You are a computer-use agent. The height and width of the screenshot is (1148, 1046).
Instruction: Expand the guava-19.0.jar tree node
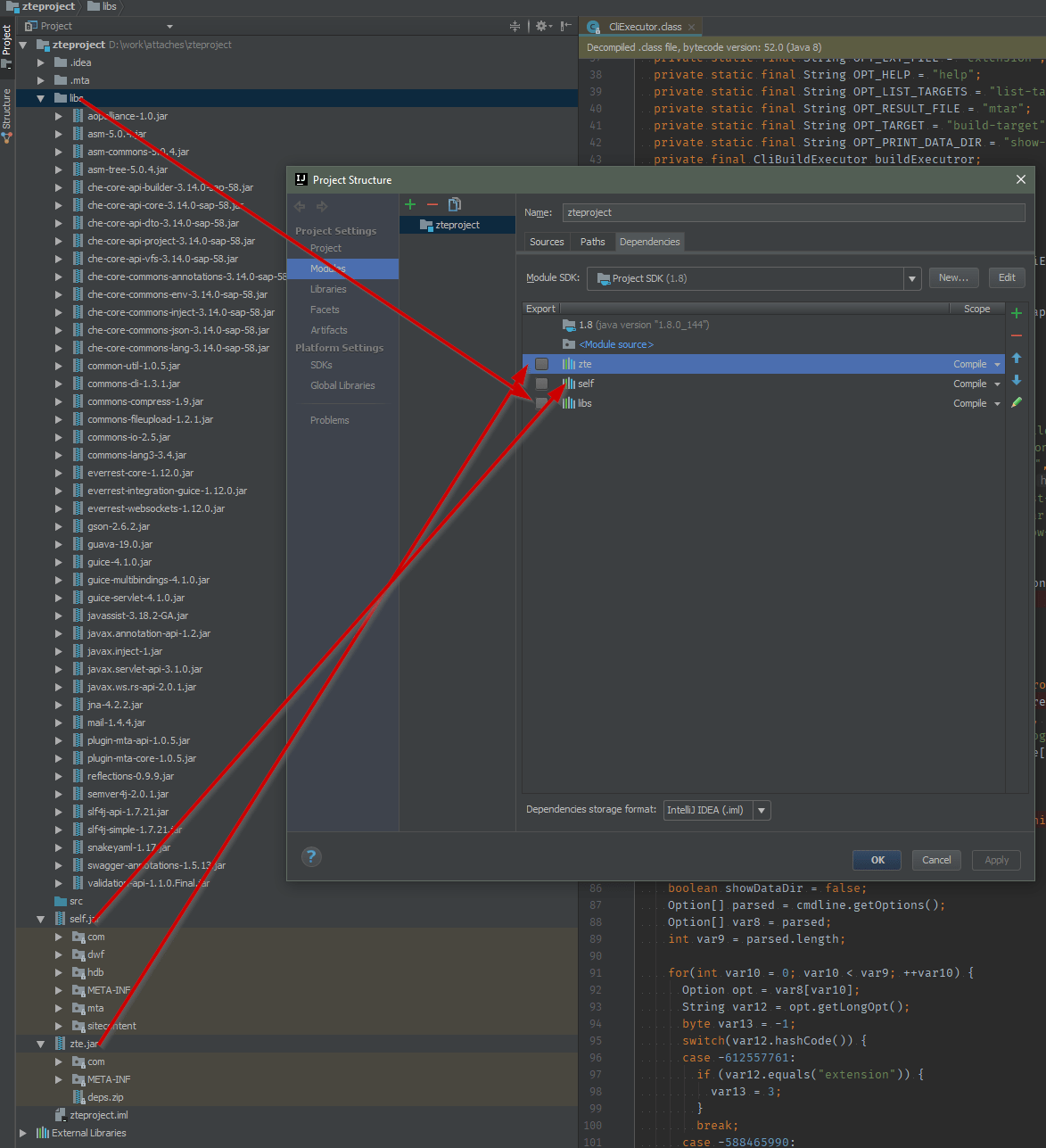pyautogui.click(x=58, y=544)
